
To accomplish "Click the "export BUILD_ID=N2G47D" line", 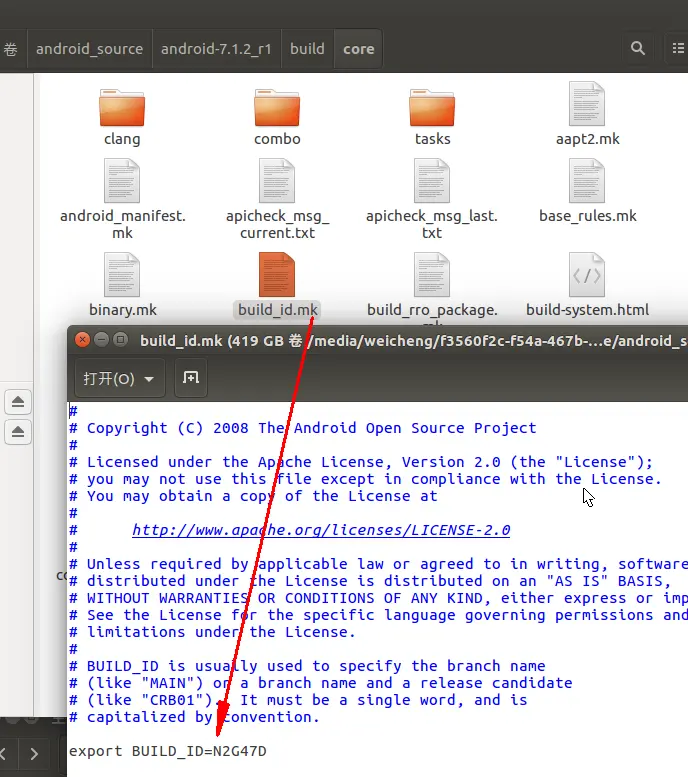I will tap(168, 751).
